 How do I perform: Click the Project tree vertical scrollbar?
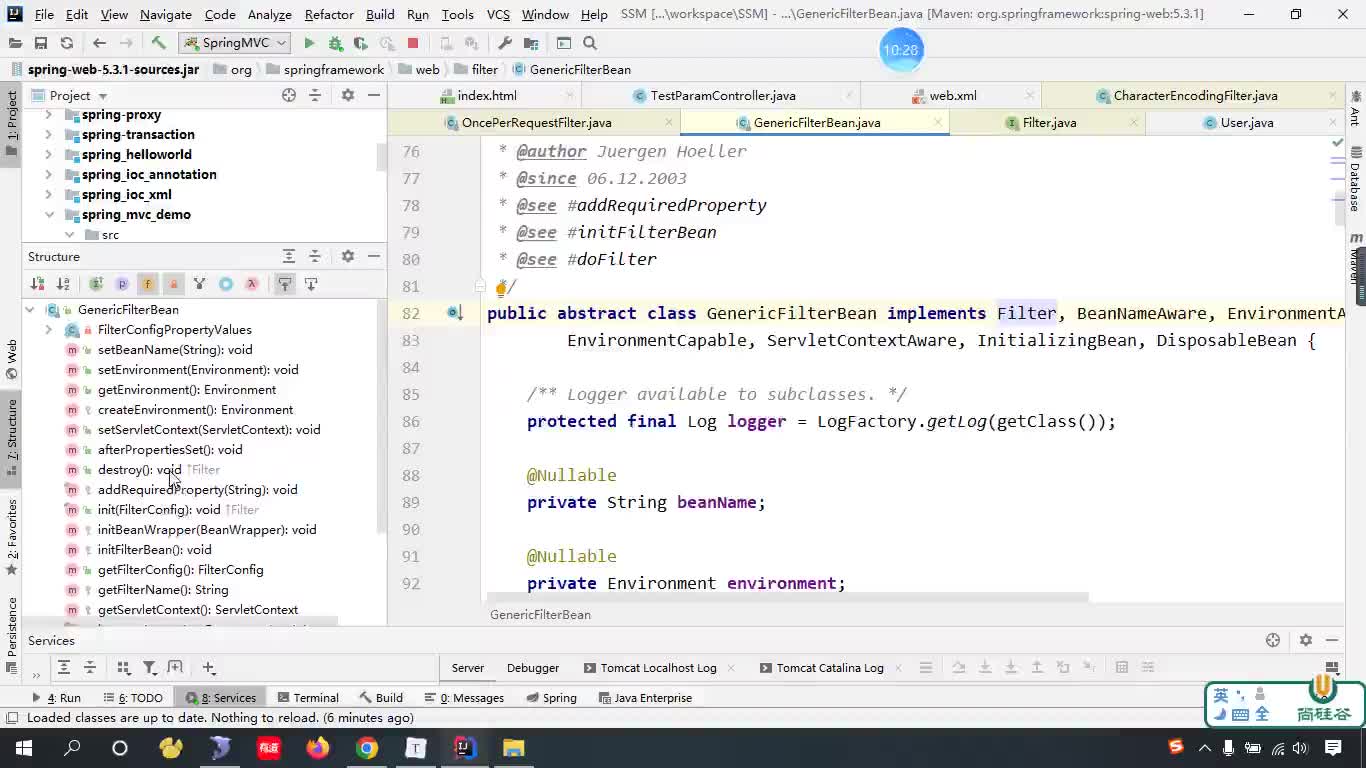point(381,155)
